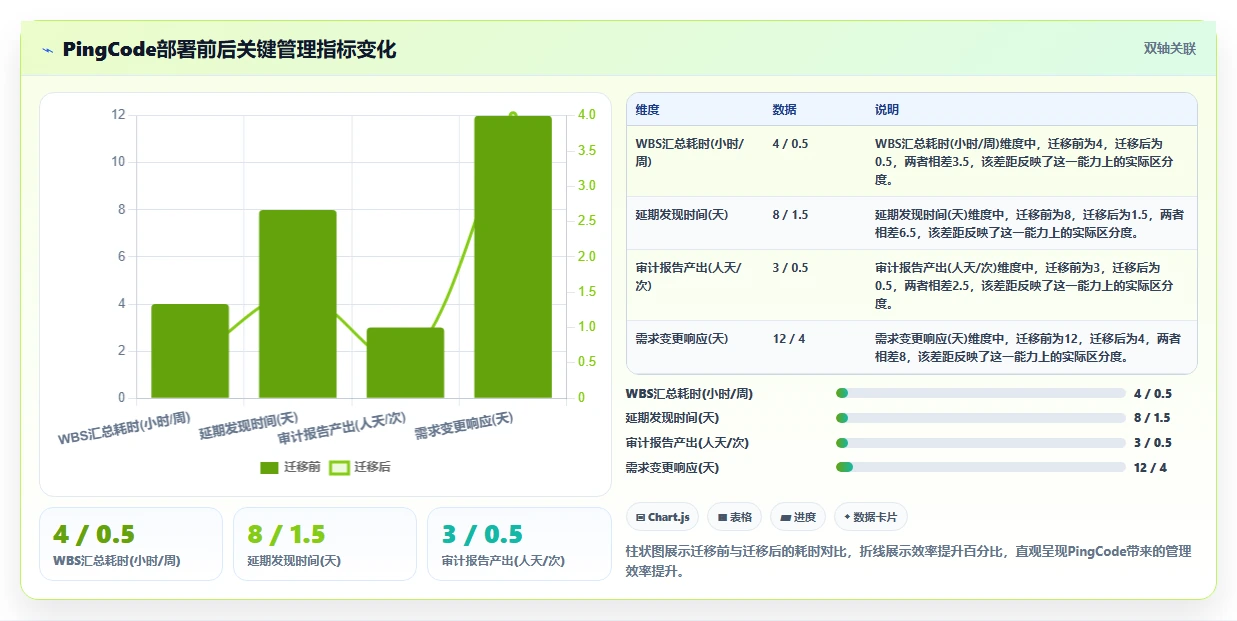1237x621 pixels.
Task: Click the chart title PingCode部署前后关键管理指标变化
Action: coord(229,49)
